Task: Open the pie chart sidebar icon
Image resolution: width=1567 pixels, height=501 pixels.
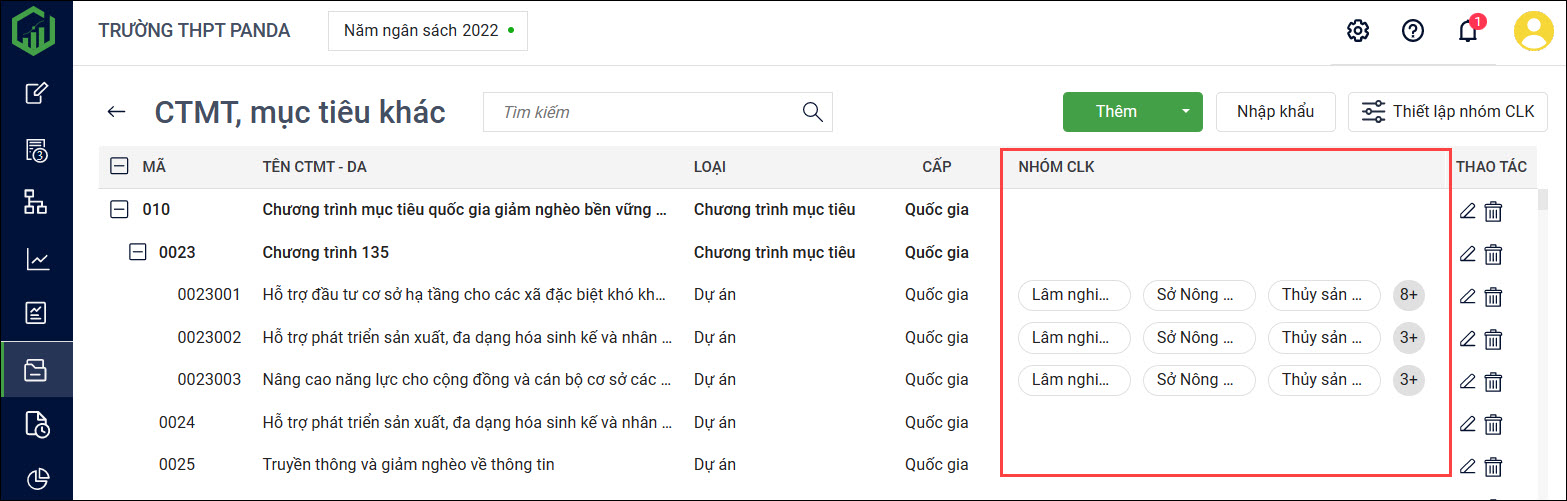Action: coord(36,478)
